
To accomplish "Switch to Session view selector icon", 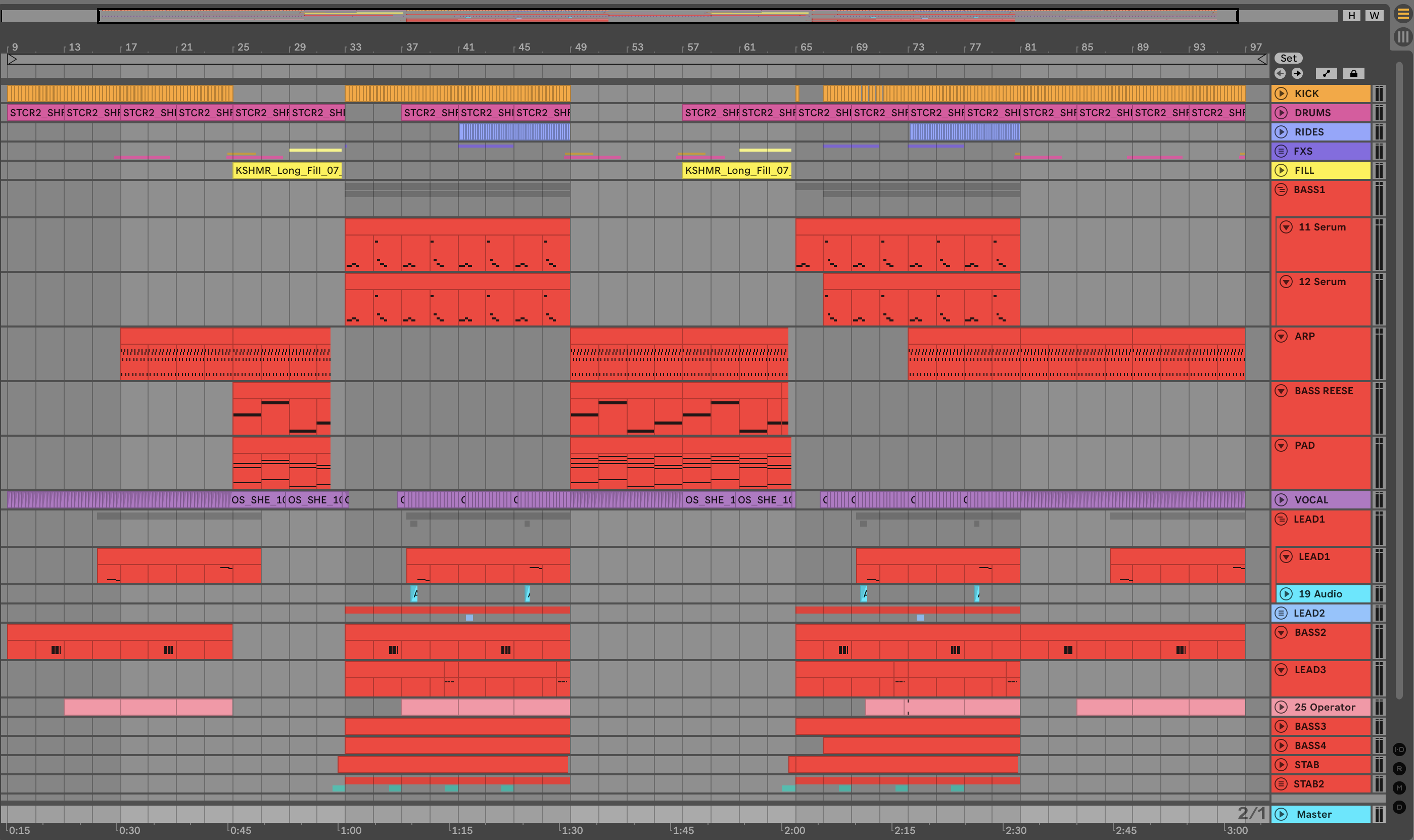I will pyautogui.click(x=1403, y=37).
